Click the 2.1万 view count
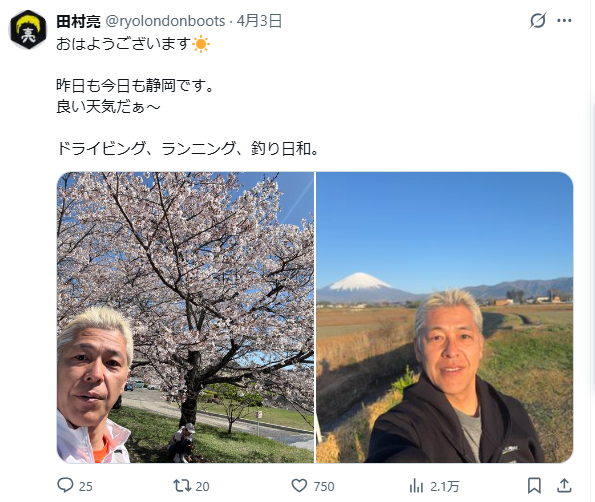595x502 pixels. [x=444, y=486]
